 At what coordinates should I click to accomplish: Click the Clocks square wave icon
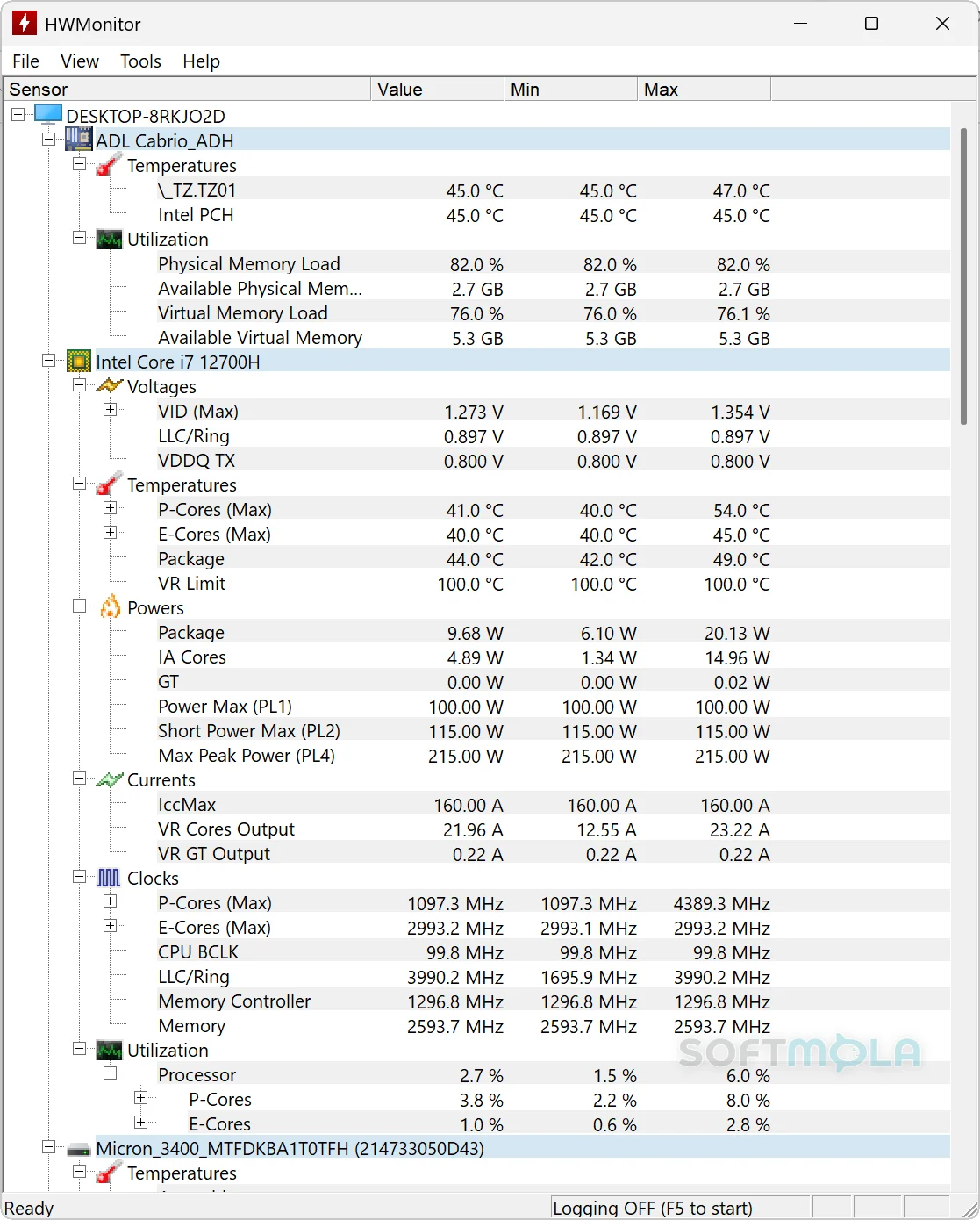pos(109,878)
